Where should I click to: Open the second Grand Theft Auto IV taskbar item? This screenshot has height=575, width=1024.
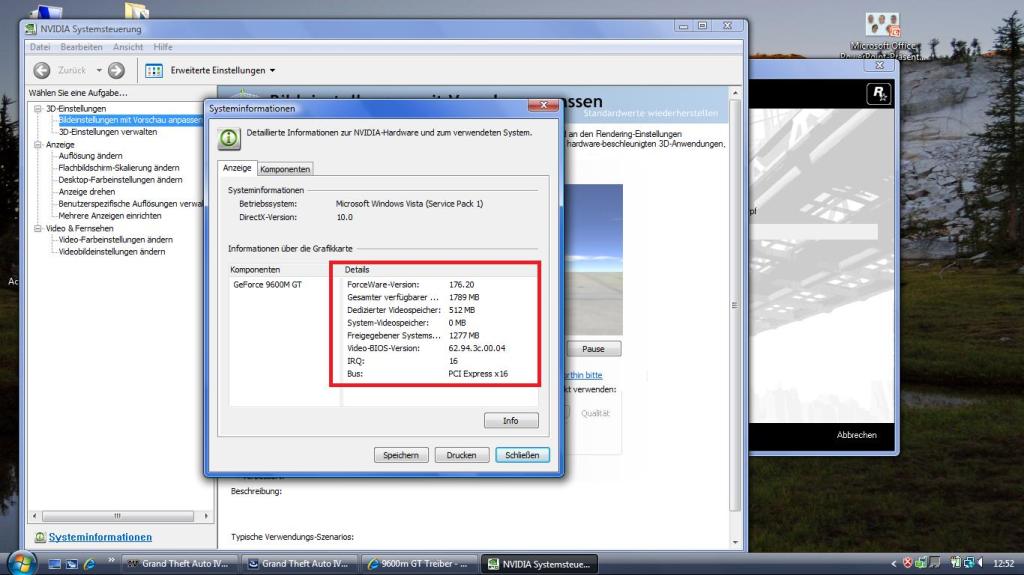click(x=299, y=563)
